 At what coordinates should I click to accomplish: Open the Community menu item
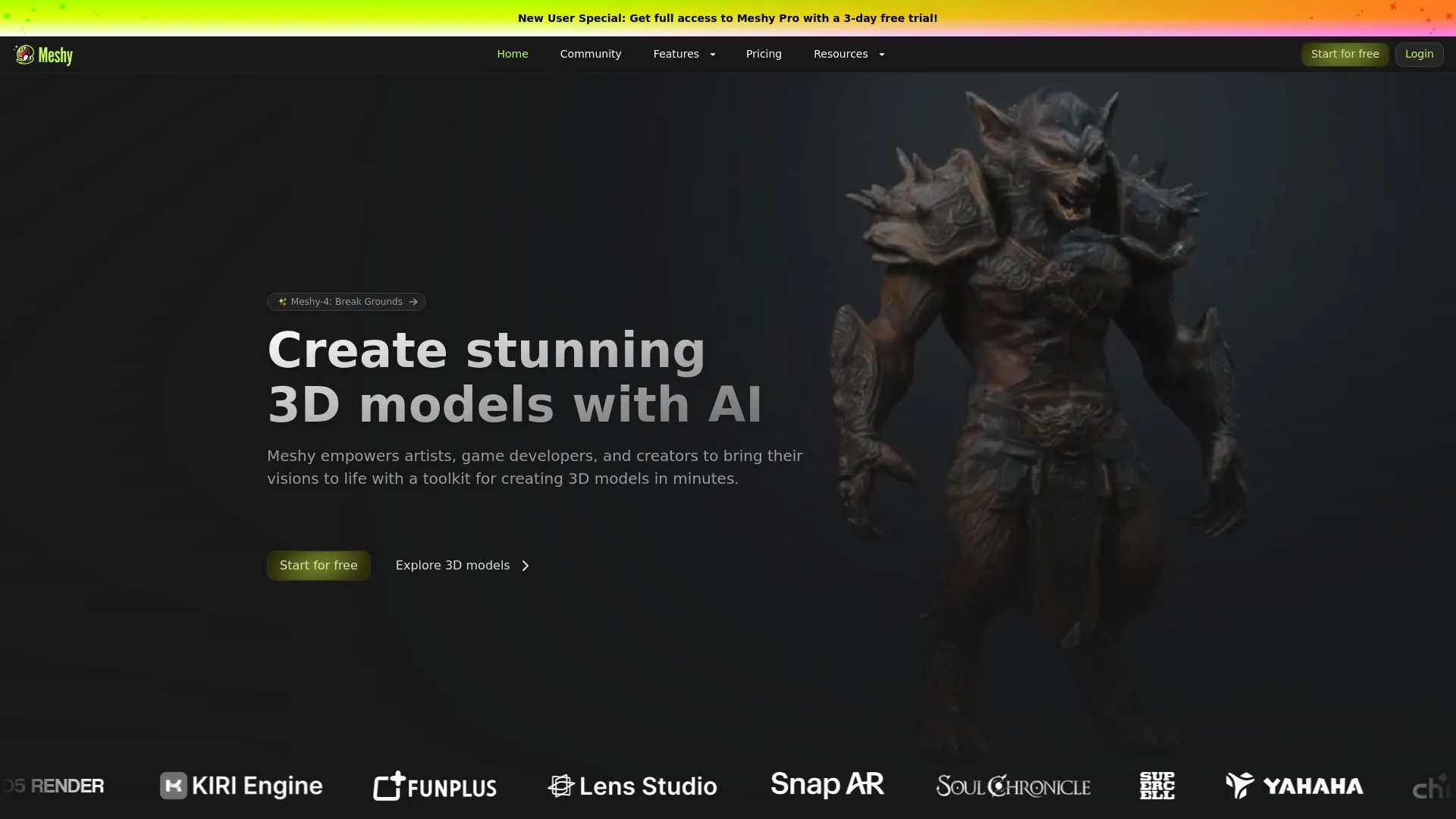tap(590, 55)
